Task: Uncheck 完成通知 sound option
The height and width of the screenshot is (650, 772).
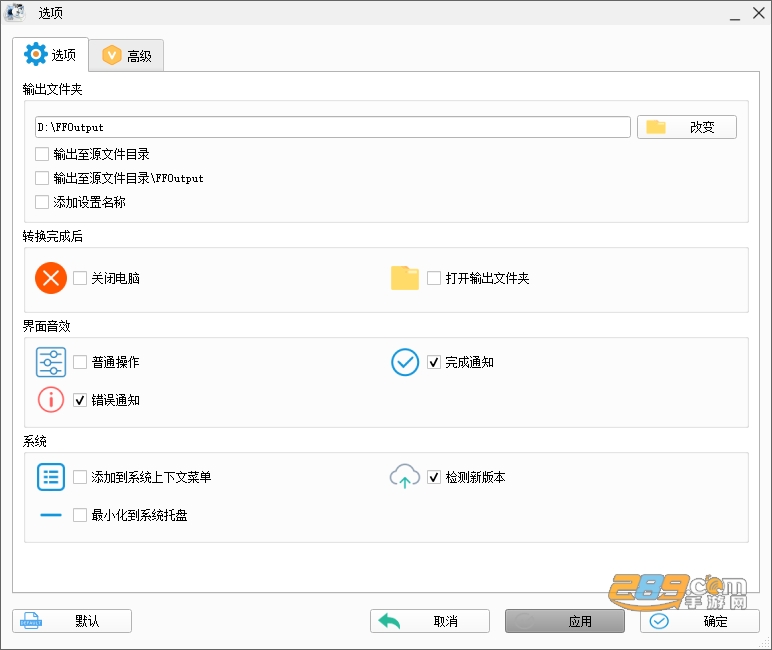Action: (434, 362)
